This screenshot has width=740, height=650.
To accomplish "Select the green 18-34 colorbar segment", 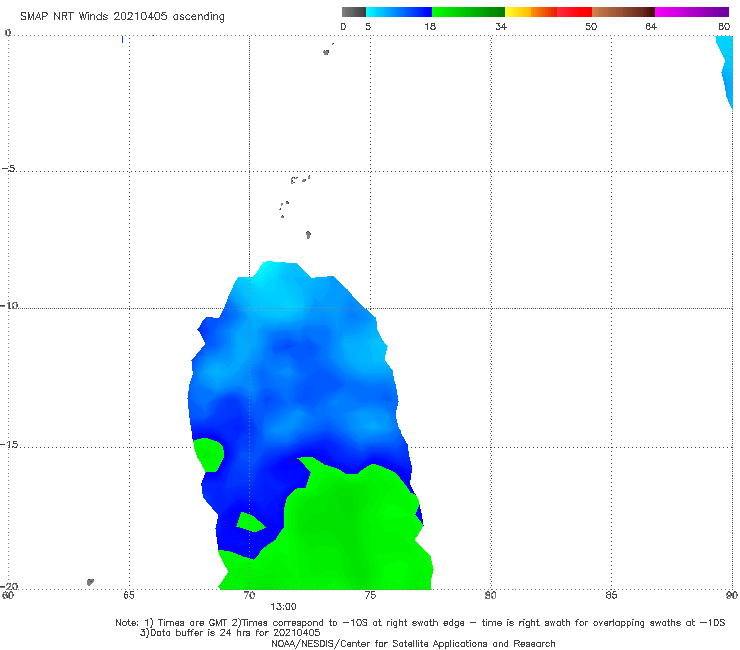I will [468, 12].
